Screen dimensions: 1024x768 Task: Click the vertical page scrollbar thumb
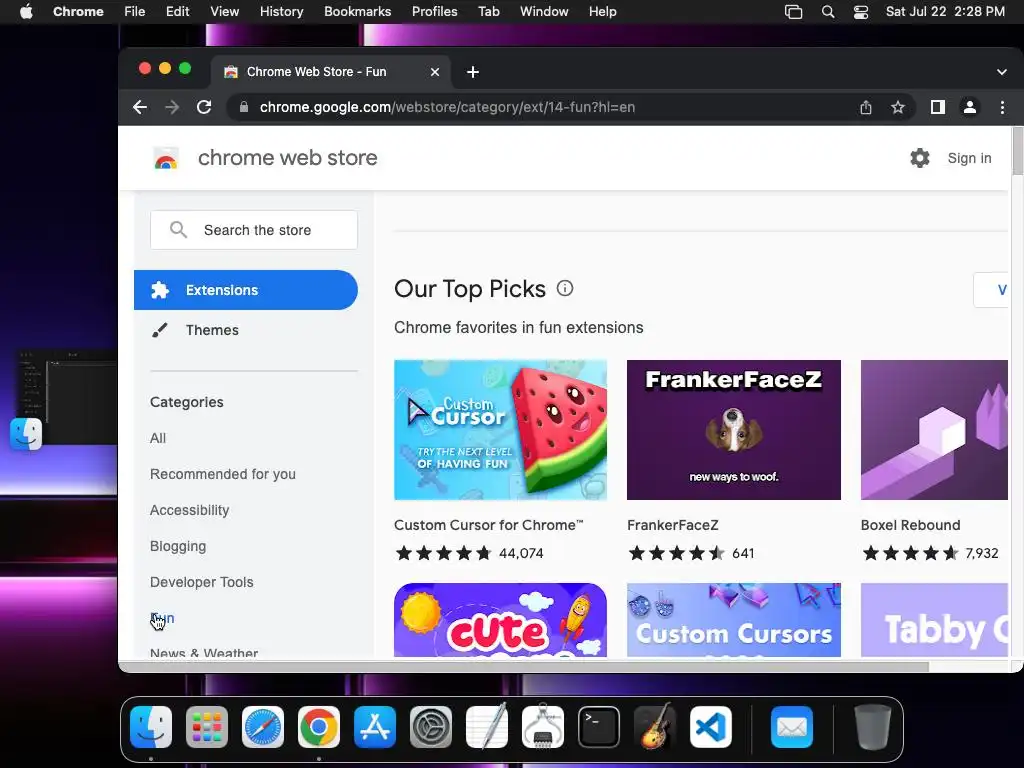coord(1017,152)
